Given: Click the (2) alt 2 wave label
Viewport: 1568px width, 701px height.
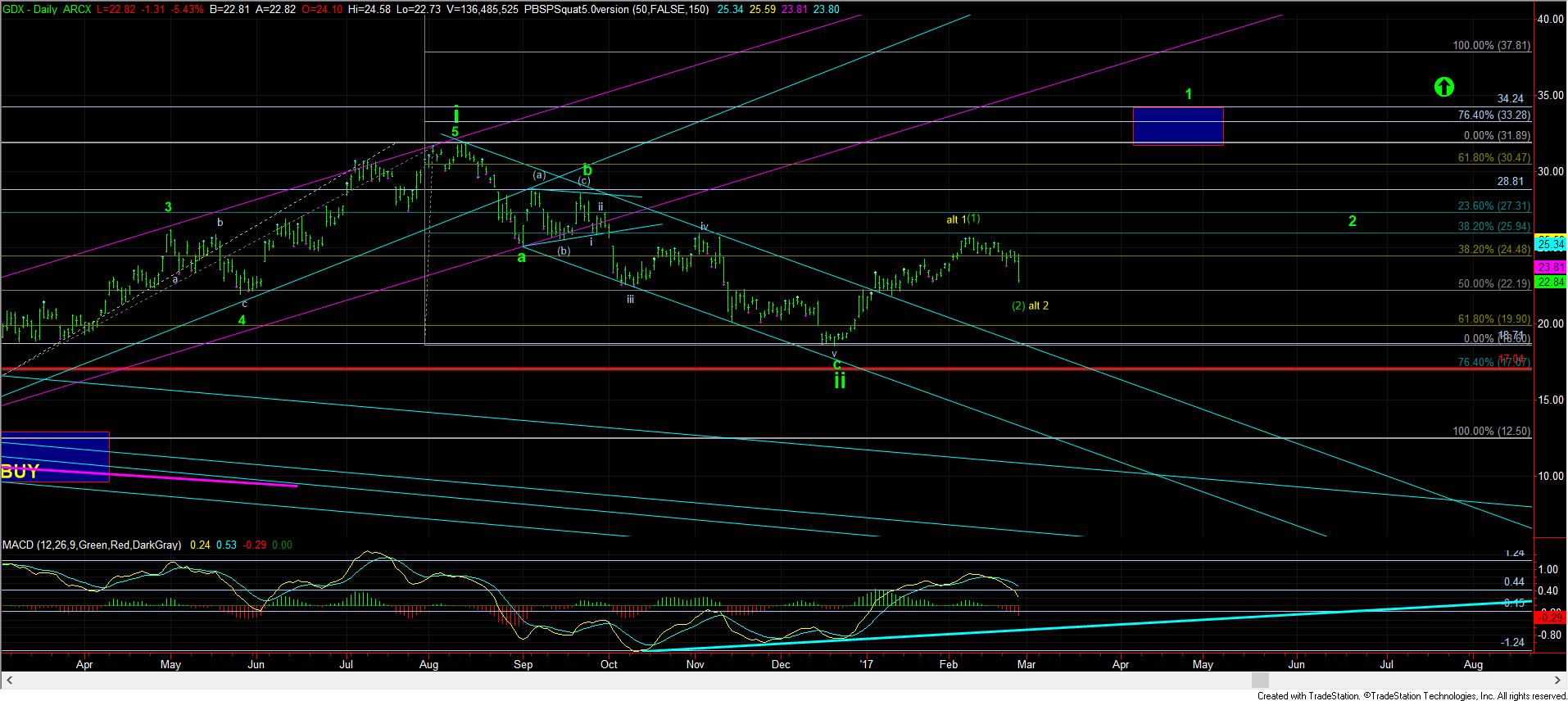Looking at the screenshot, I should coord(1030,305).
